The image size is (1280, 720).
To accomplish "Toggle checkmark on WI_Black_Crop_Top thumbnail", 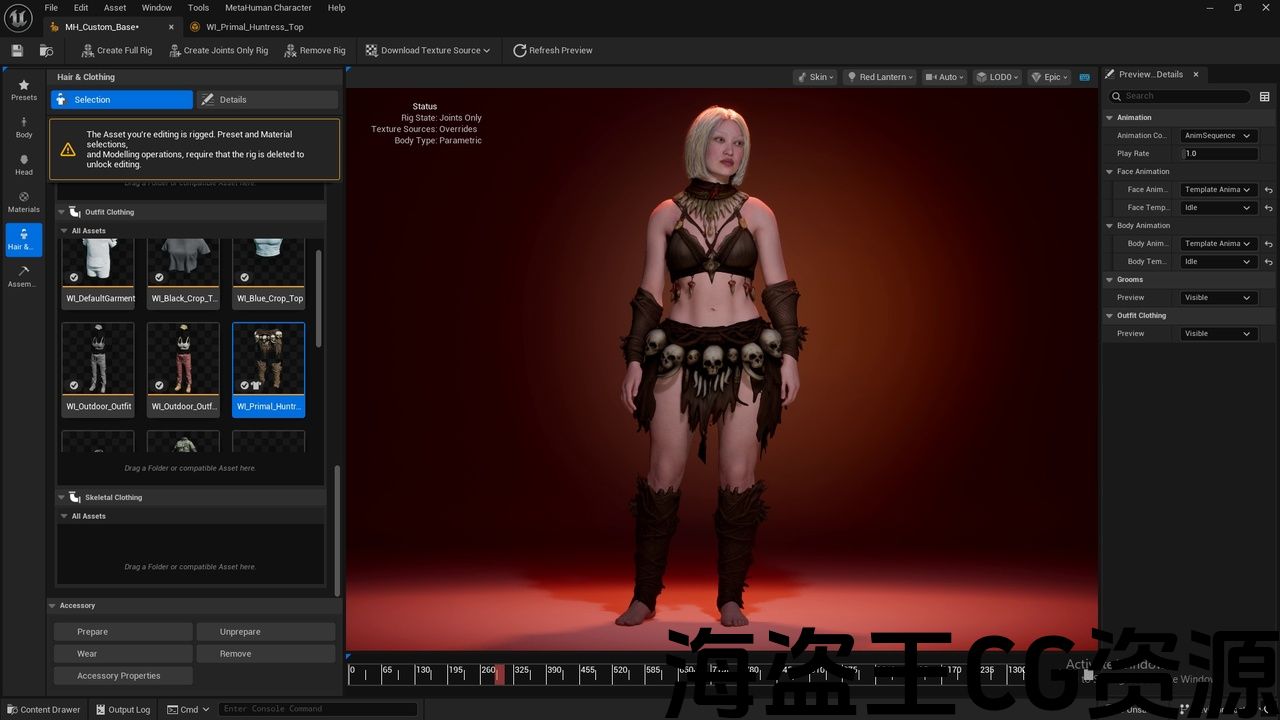I will tap(159, 278).
